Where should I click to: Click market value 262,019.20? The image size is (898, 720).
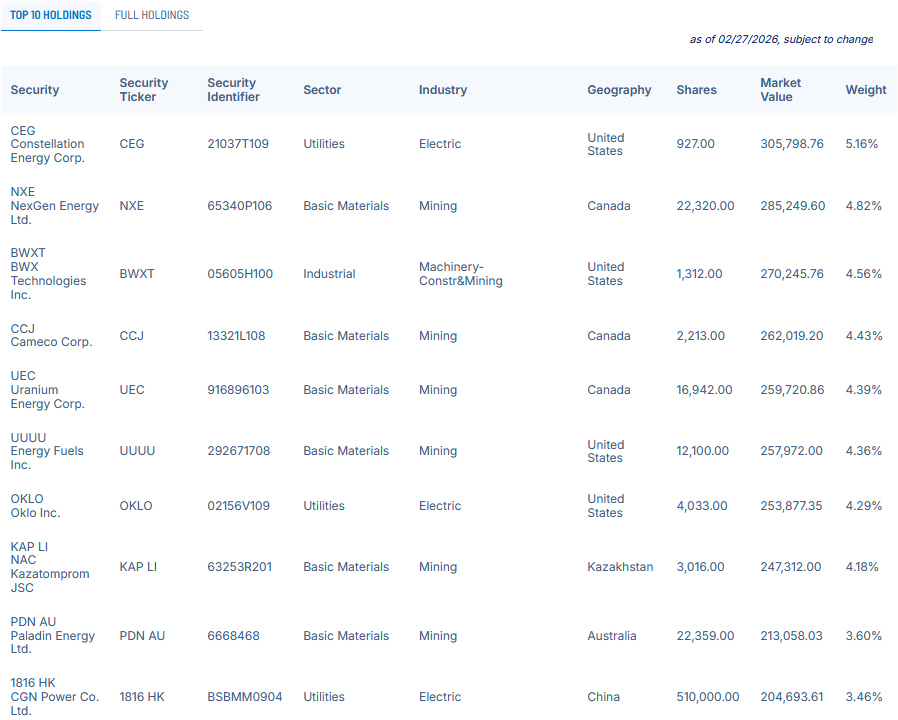click(x=791, y=336)
